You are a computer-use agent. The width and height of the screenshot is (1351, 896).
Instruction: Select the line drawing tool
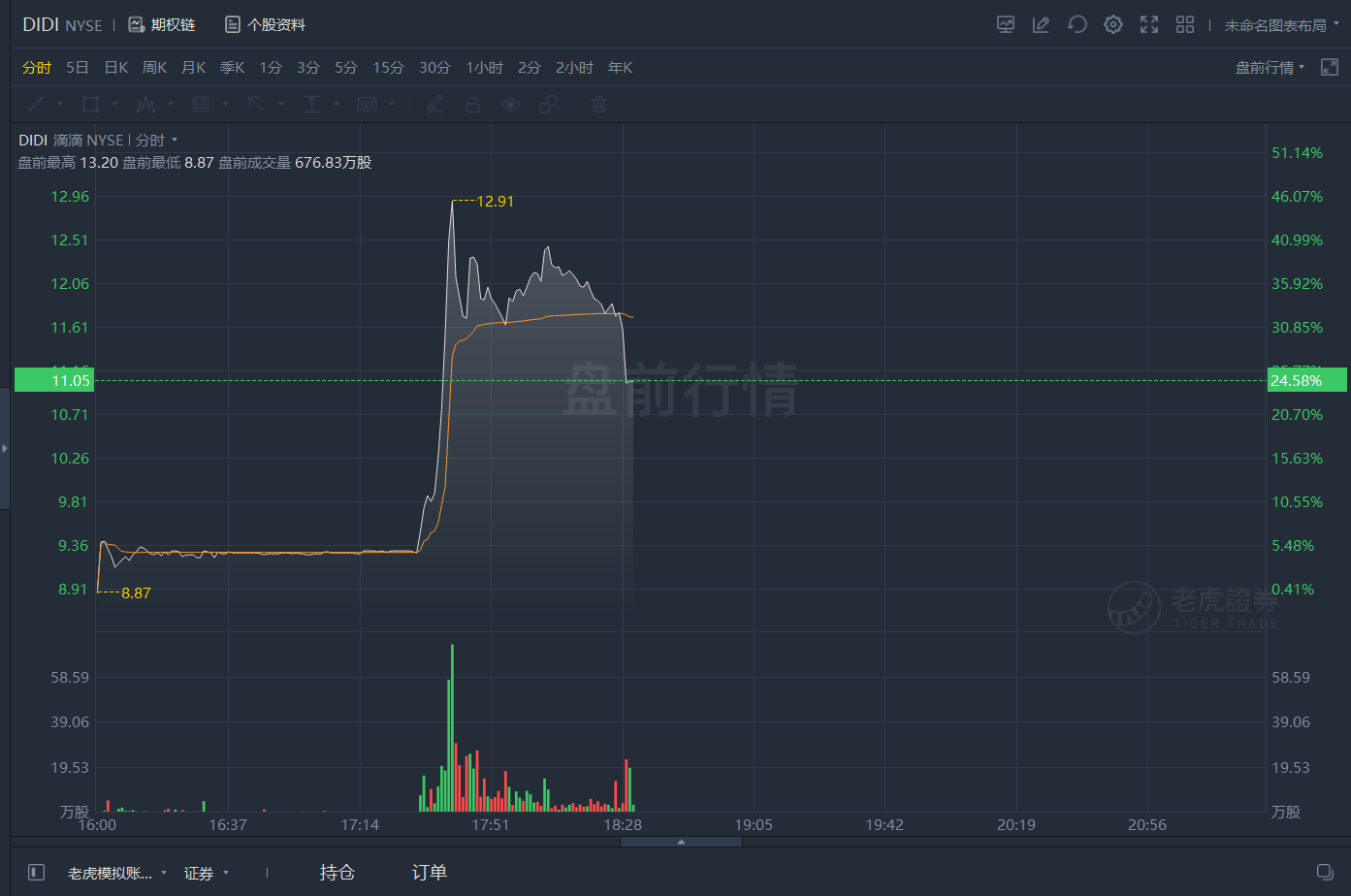(x=36, y=104)
